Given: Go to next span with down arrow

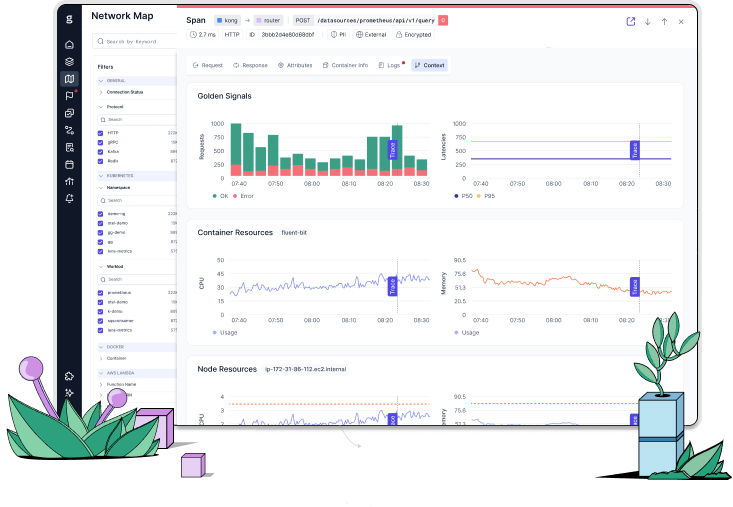Looking at the screenshot, I should pyautogui.click(x=647, y=21).
